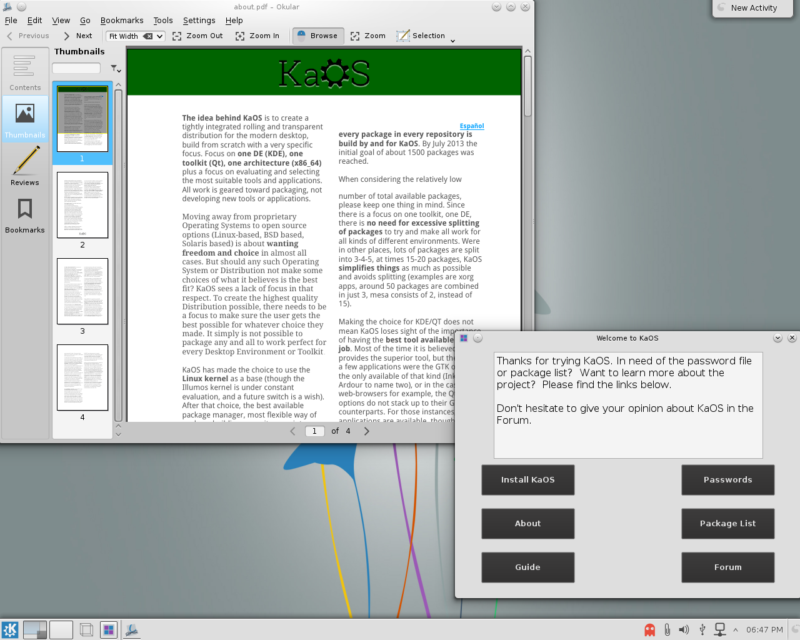Open the volume tray icon

(x=684, y=630)
